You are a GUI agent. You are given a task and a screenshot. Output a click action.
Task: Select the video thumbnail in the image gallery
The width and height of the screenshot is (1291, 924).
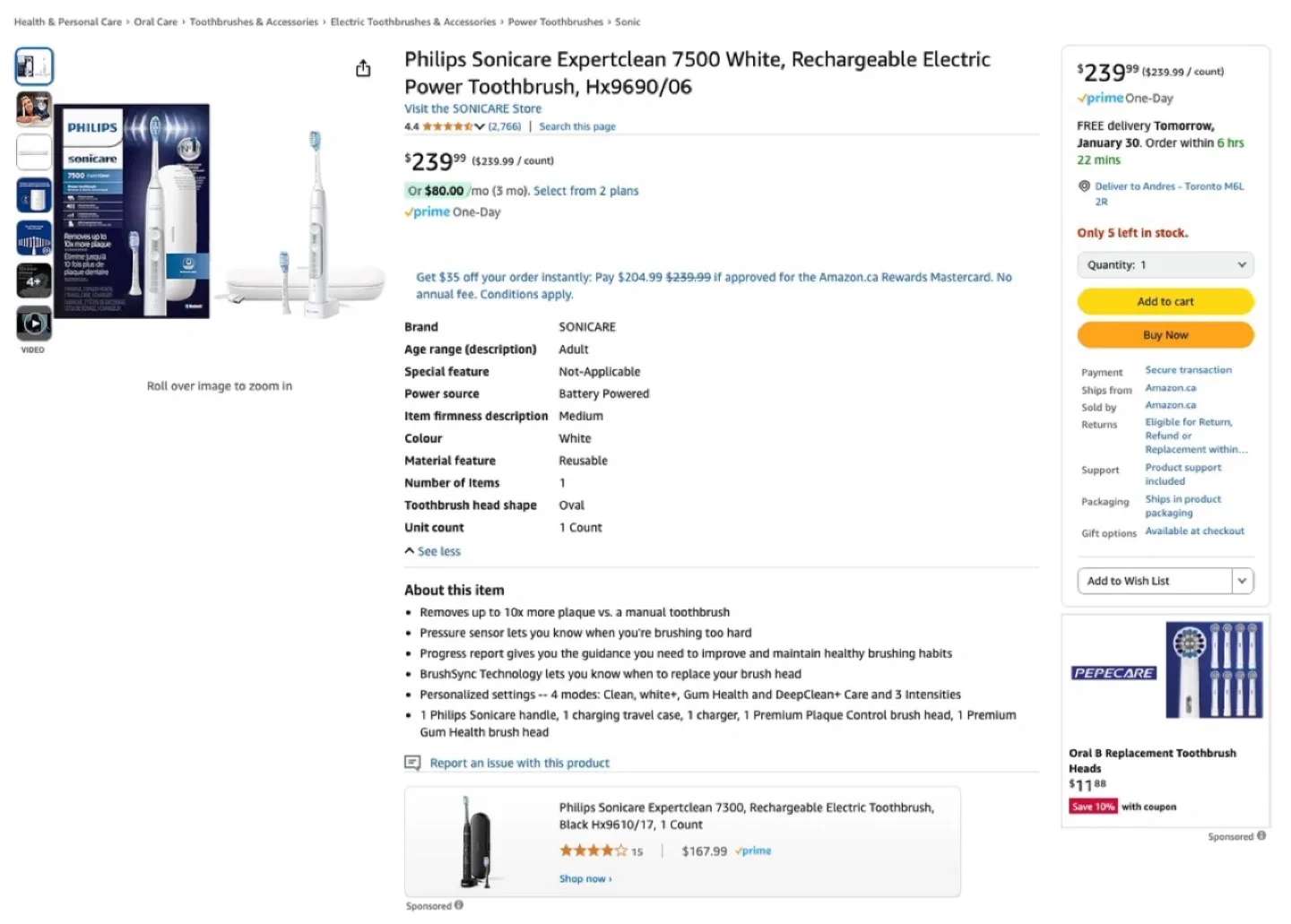pos(33,324)
